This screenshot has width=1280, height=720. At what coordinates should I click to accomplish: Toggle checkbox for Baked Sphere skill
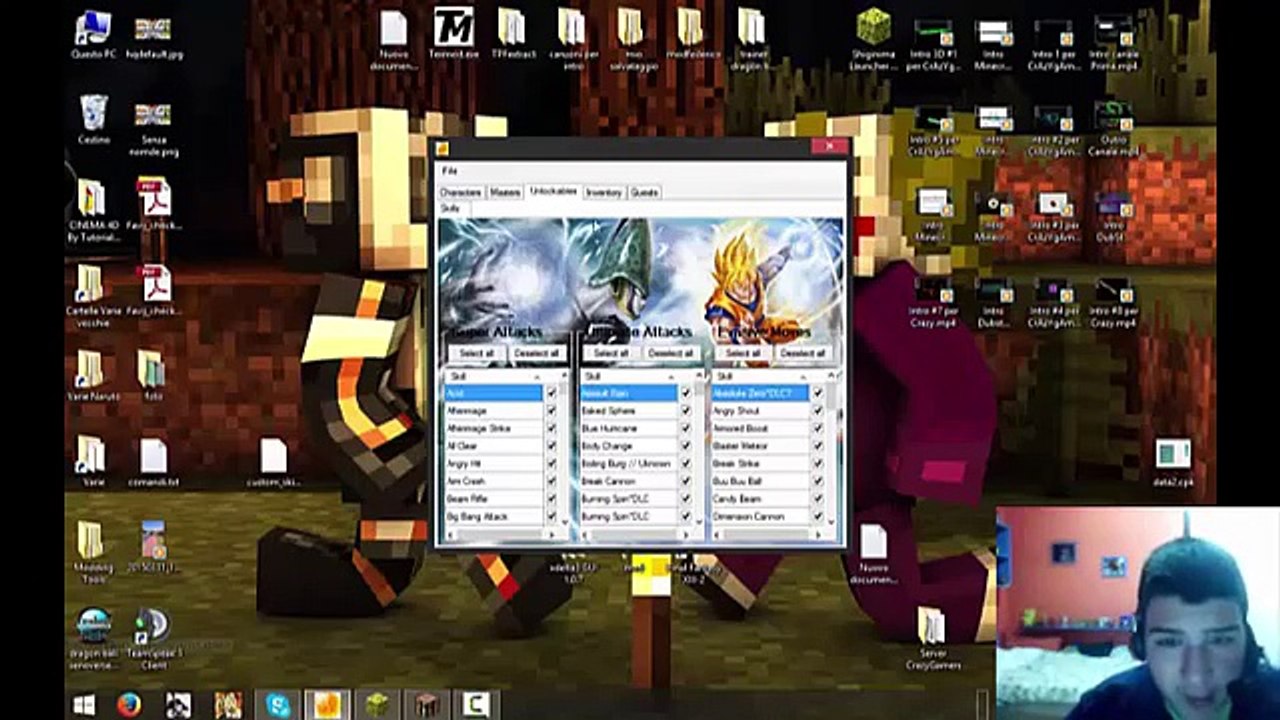point(685,412)
